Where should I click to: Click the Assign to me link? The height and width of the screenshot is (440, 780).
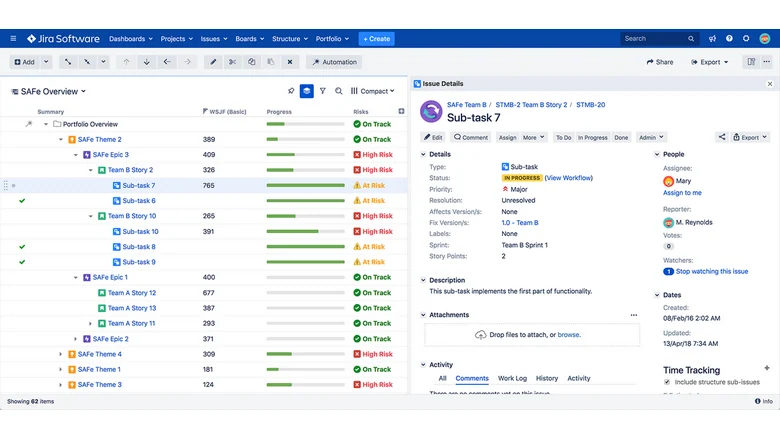pos(682,193)
